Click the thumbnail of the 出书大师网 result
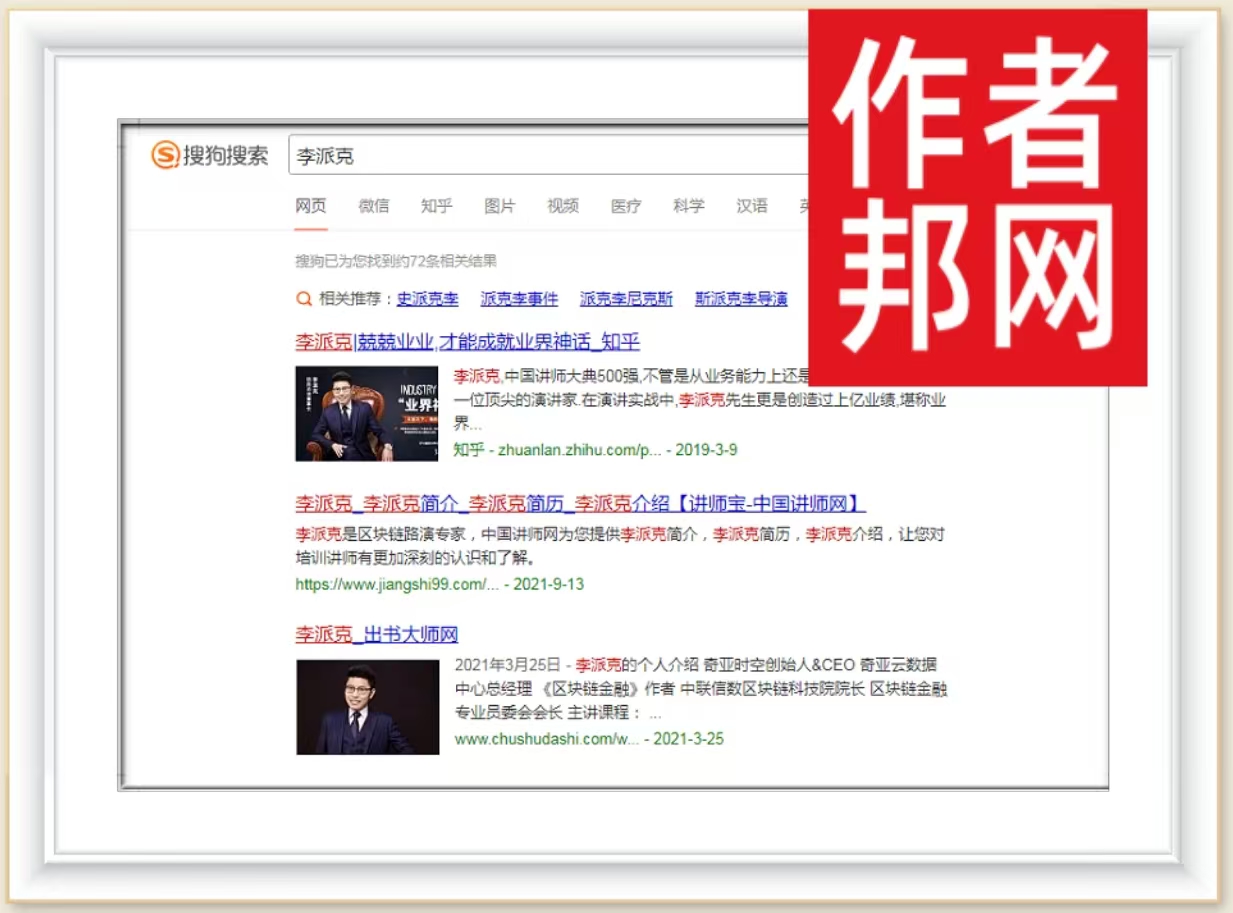 [367, 706]
